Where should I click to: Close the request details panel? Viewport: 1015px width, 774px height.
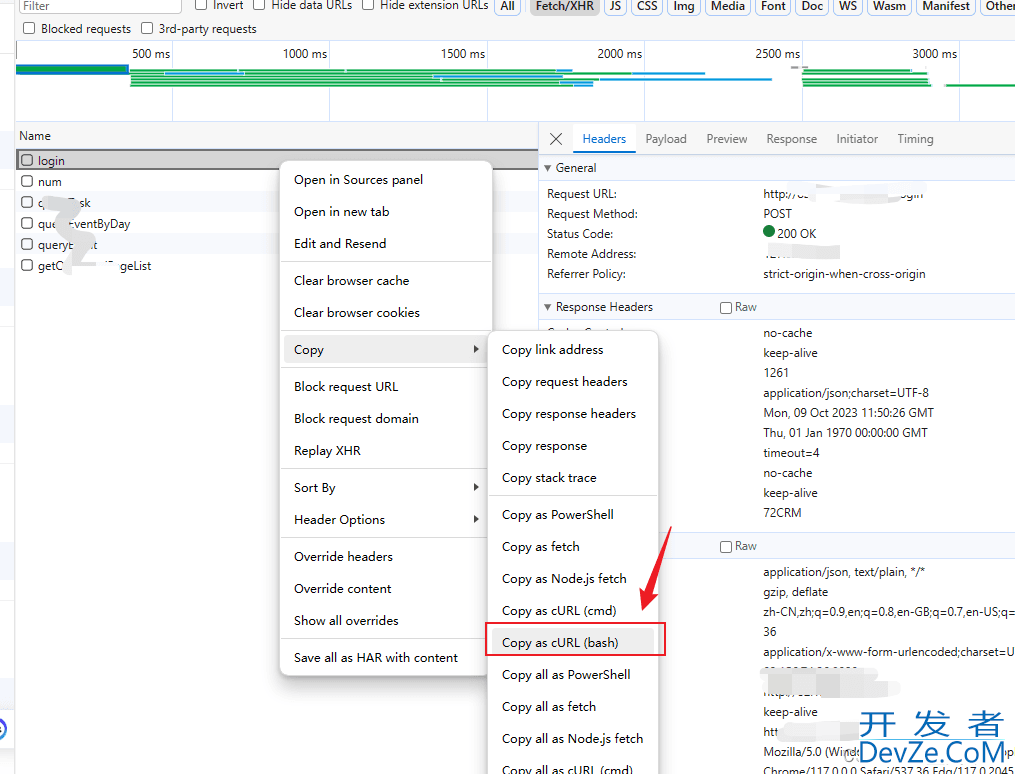[x=555, y=139]
